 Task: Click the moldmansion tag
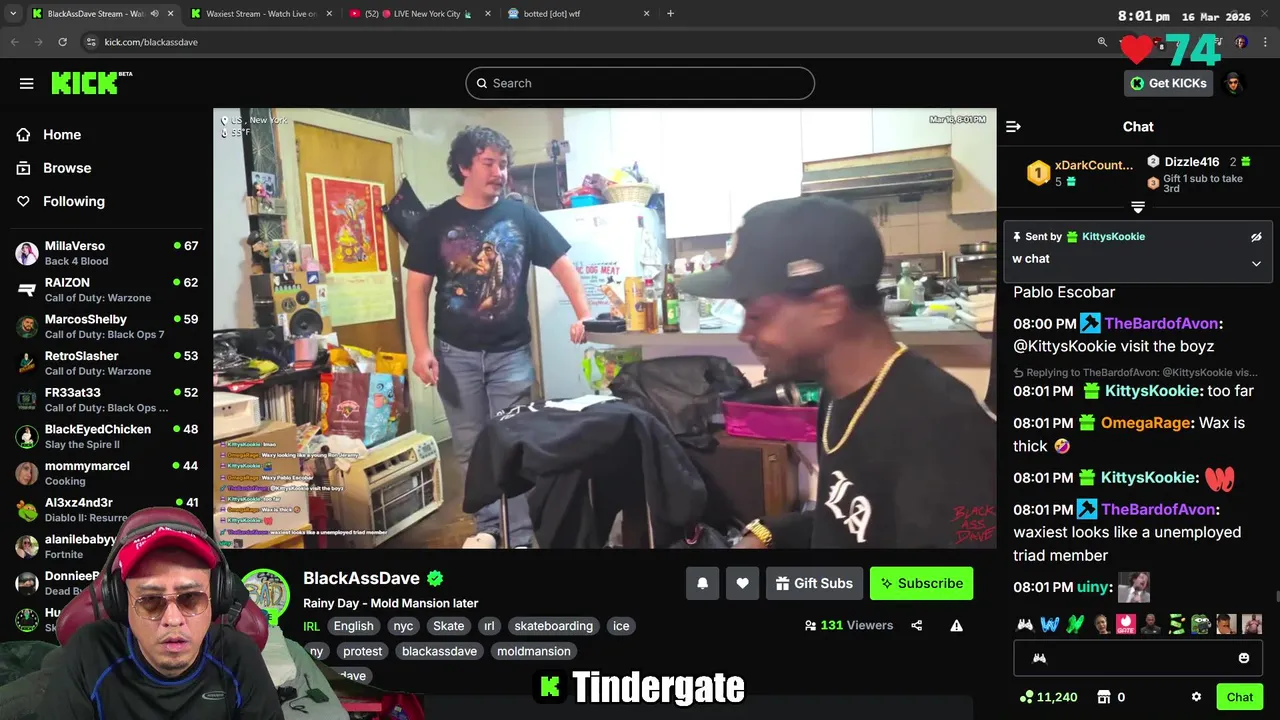[x=534, y=651]
